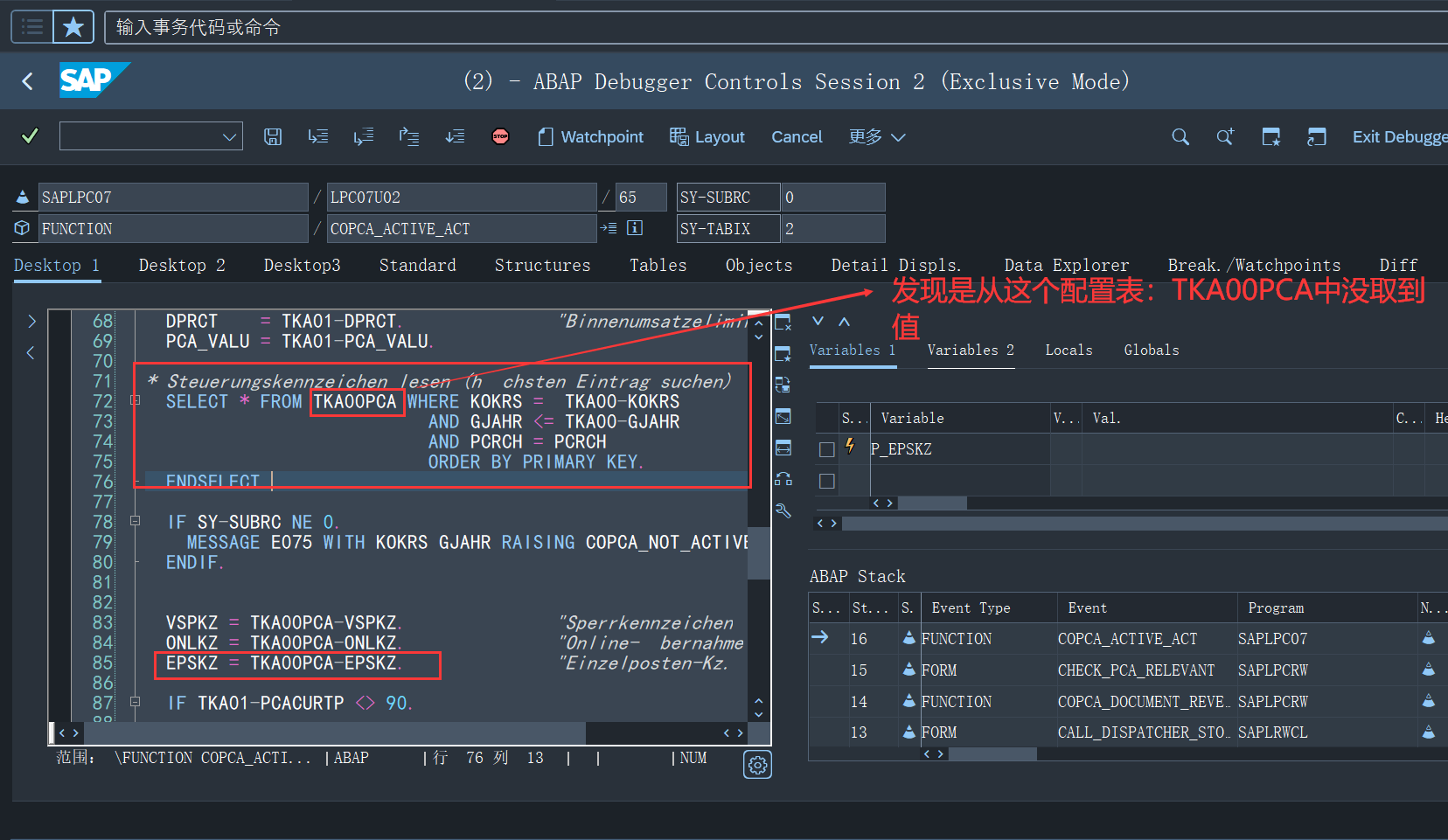Switch to Standard tab

(417, 265)
